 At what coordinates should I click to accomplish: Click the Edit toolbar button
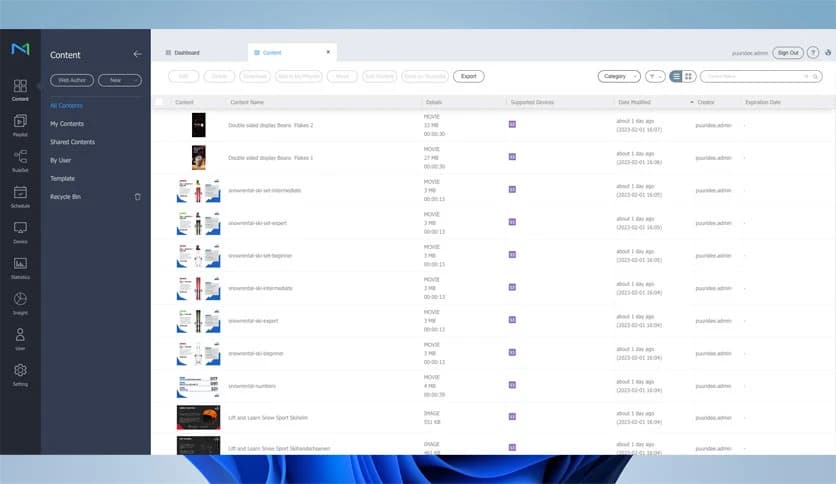(183, 76)
